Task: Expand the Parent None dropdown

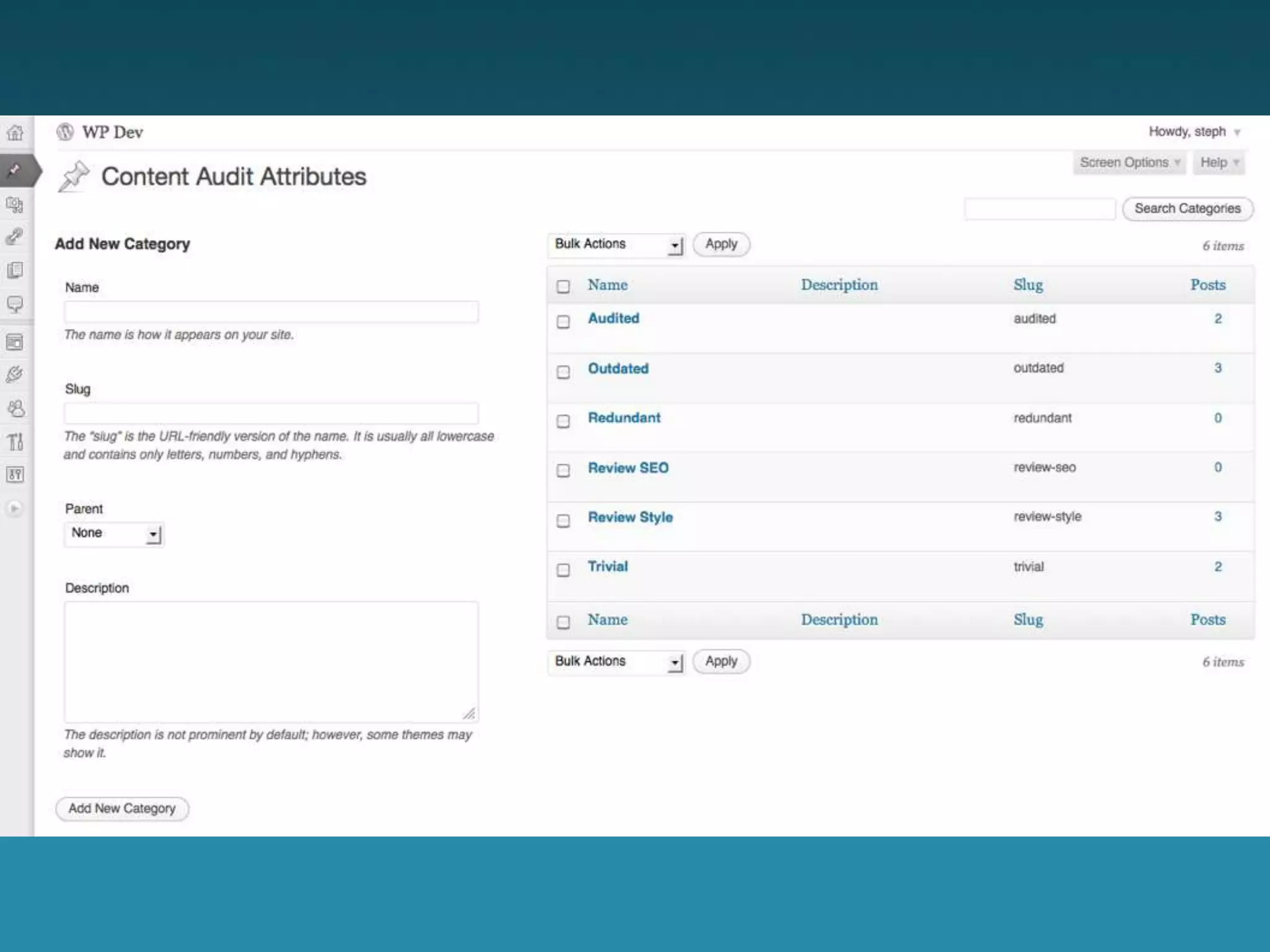Action: [114, 534]
